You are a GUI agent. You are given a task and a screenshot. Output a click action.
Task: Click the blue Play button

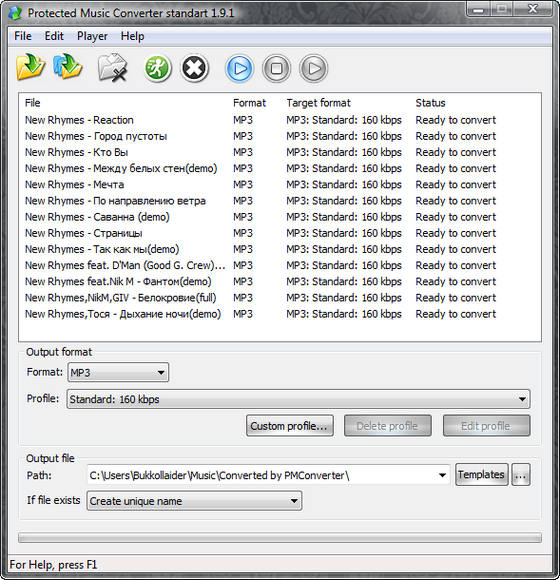tap(239, 68)
